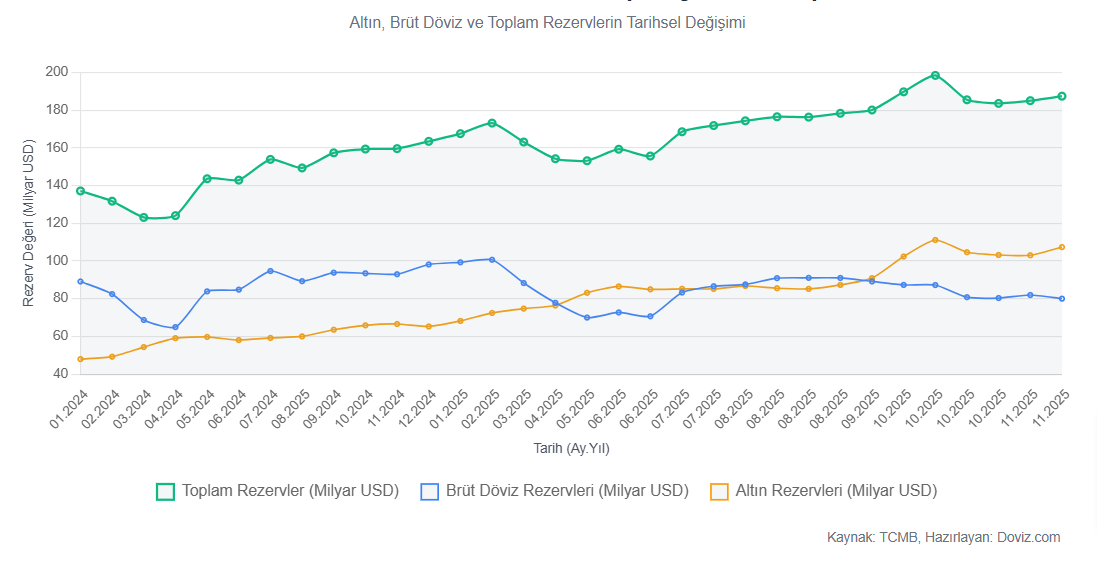Click the orange Altın Rezervleri legend box
Viewport: 1097px width, 562px height.
[719, 491]
